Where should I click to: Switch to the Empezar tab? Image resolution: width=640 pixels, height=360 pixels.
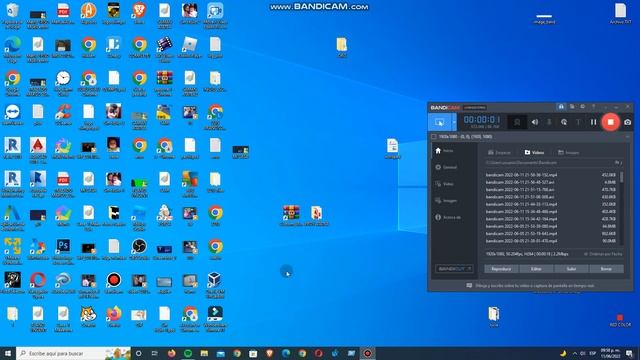pyautogui.click(x=500, y=152)
